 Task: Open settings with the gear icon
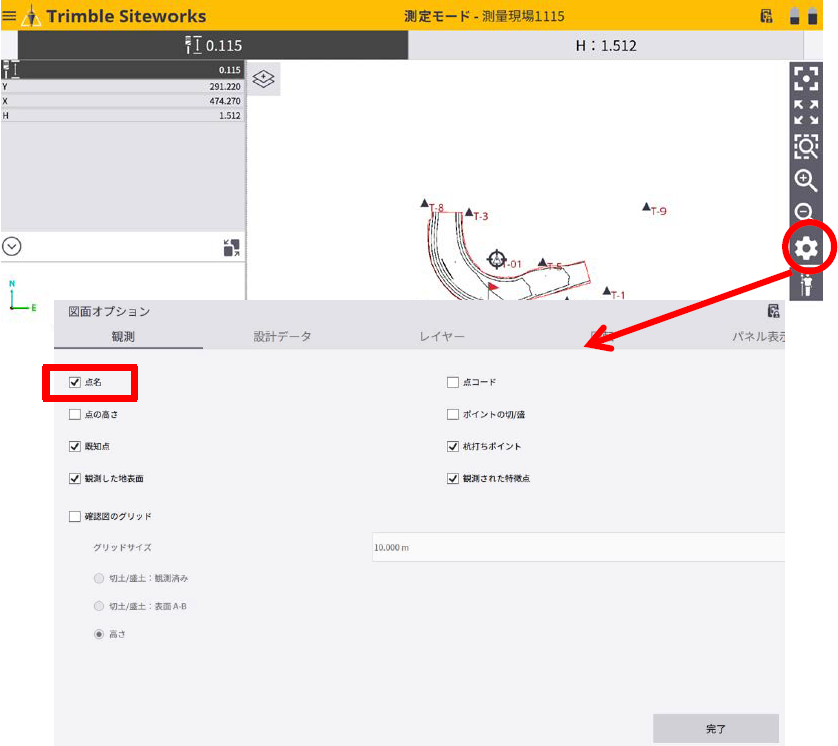click(806, 248)
